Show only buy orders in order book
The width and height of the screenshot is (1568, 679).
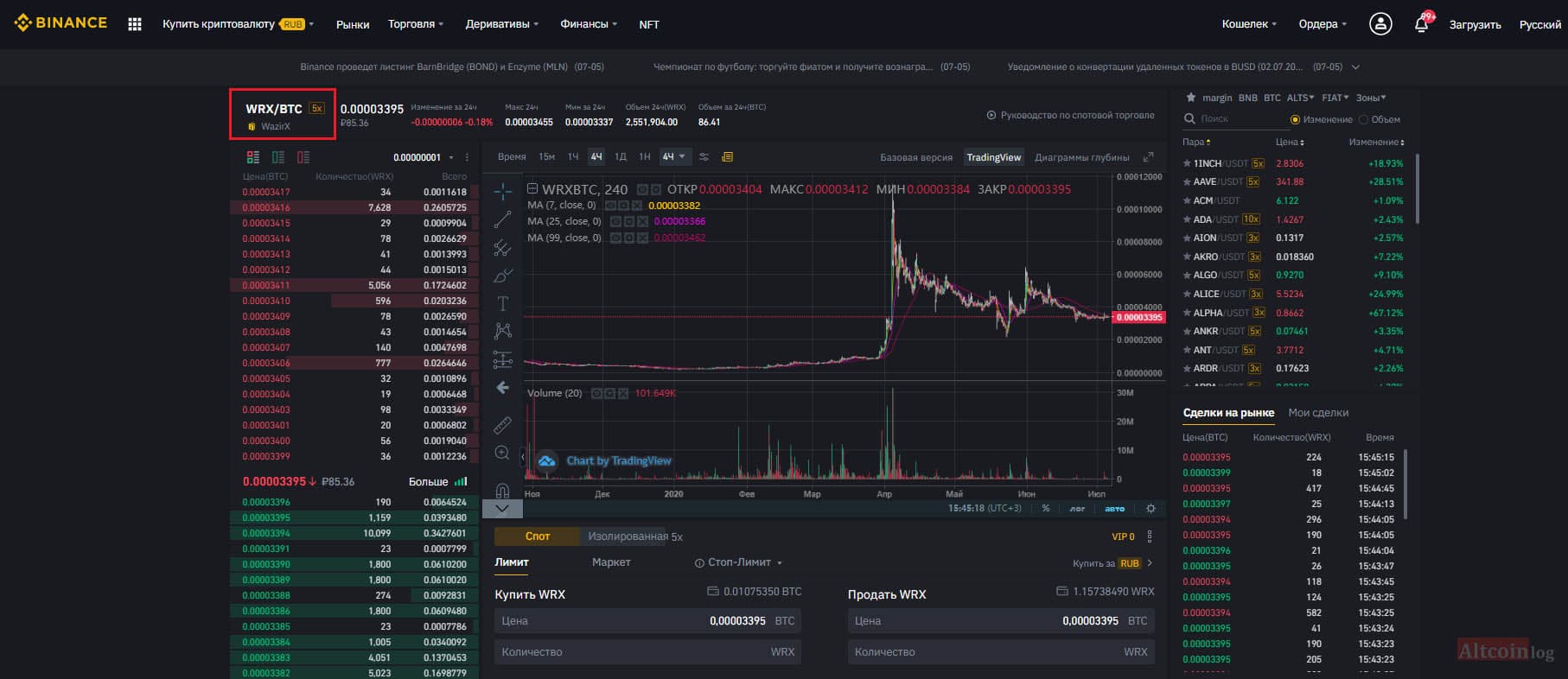pos(278,157)
